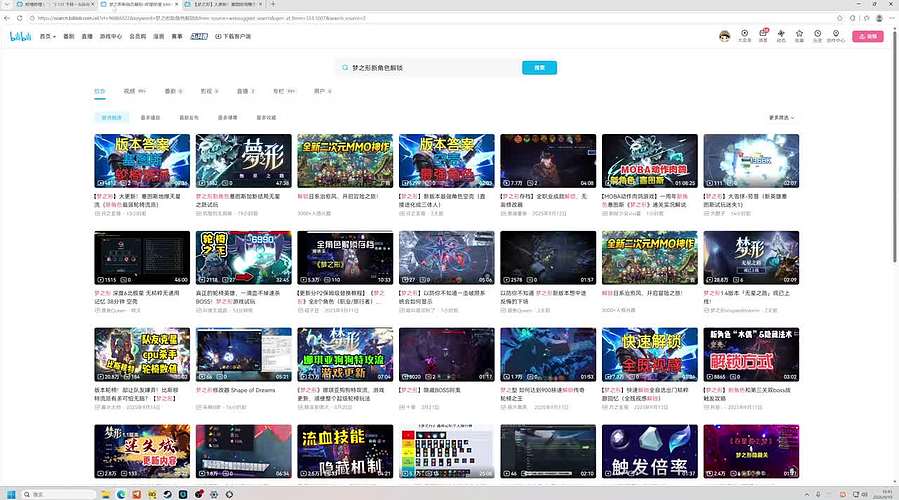Viewport: 899px width, 500px height.
Task: Sort results by 最多收藏
Action: coord(266,118)
